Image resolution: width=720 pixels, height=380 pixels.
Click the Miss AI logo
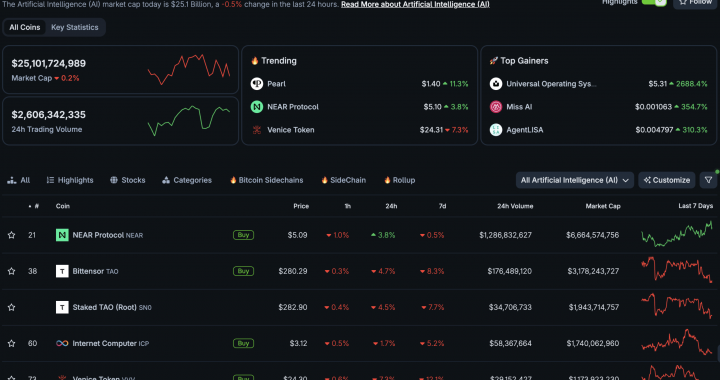496,106
